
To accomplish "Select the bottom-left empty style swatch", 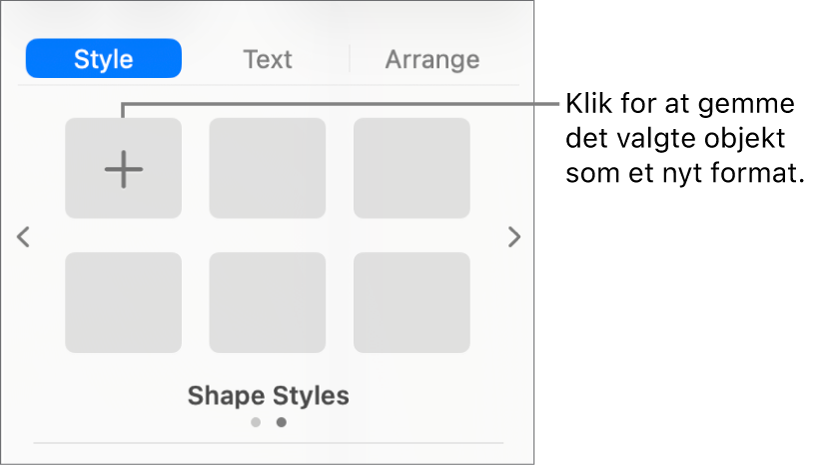I will coord(123,302).
